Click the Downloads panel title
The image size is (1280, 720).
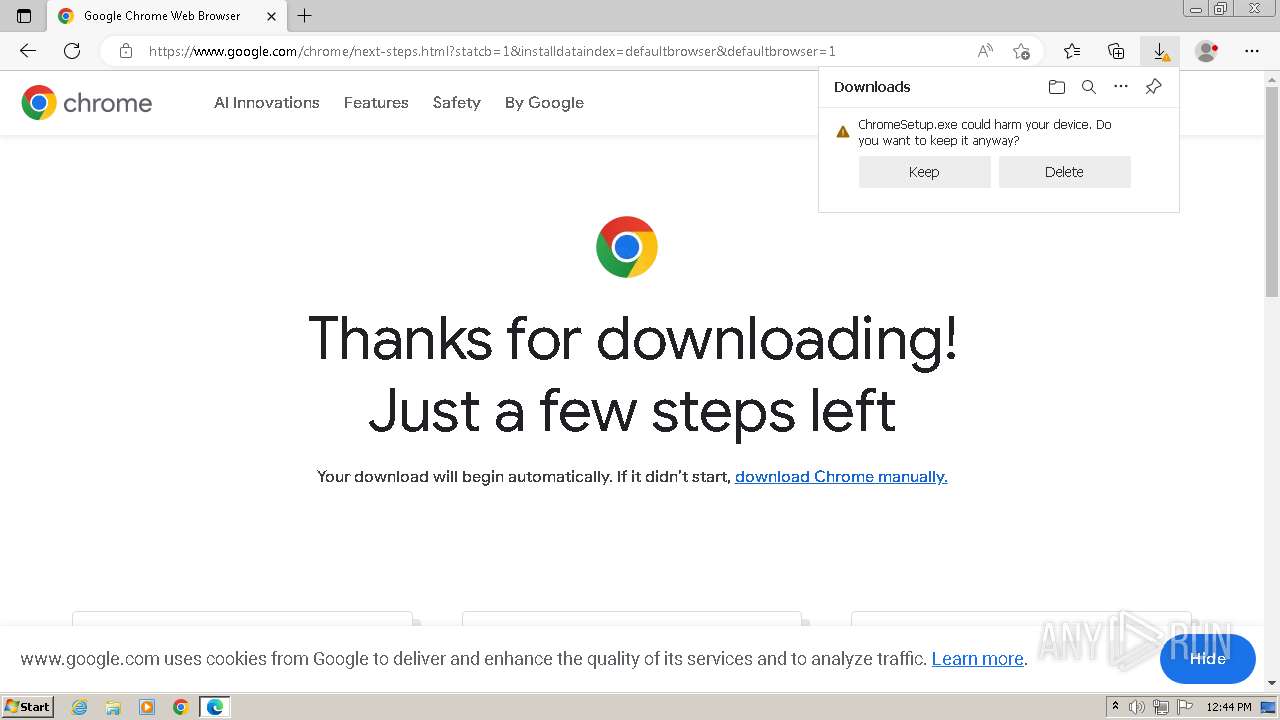(872, 87)
